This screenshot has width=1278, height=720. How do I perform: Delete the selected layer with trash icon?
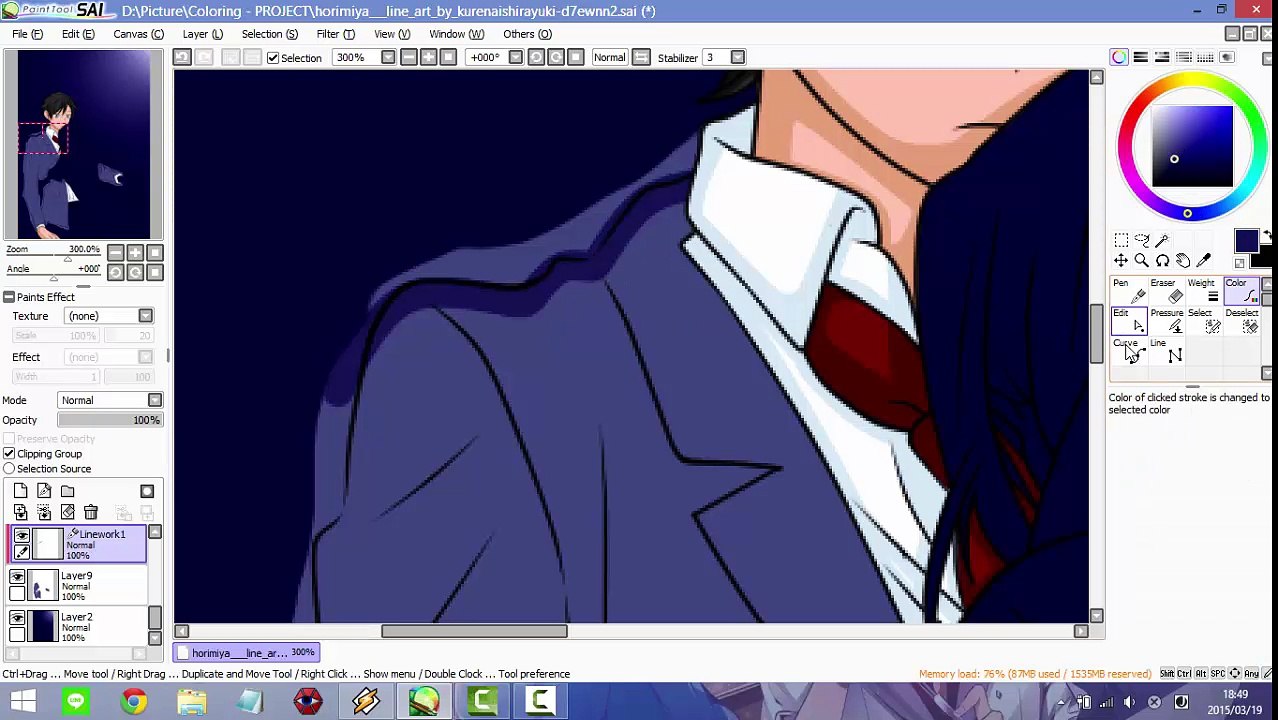[x=90, y=512]
